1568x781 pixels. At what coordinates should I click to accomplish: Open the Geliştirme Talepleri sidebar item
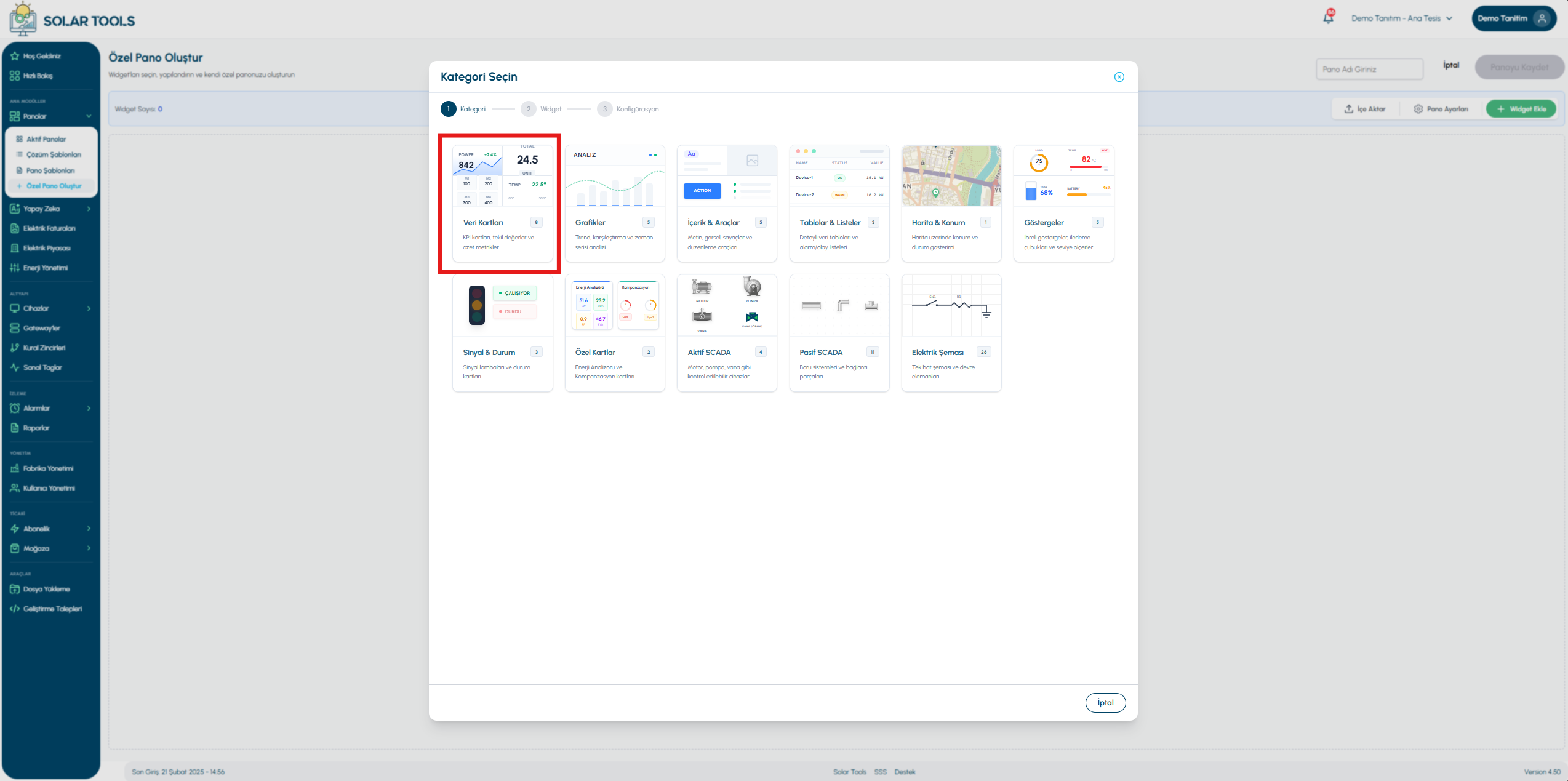(x=50, y=609)
